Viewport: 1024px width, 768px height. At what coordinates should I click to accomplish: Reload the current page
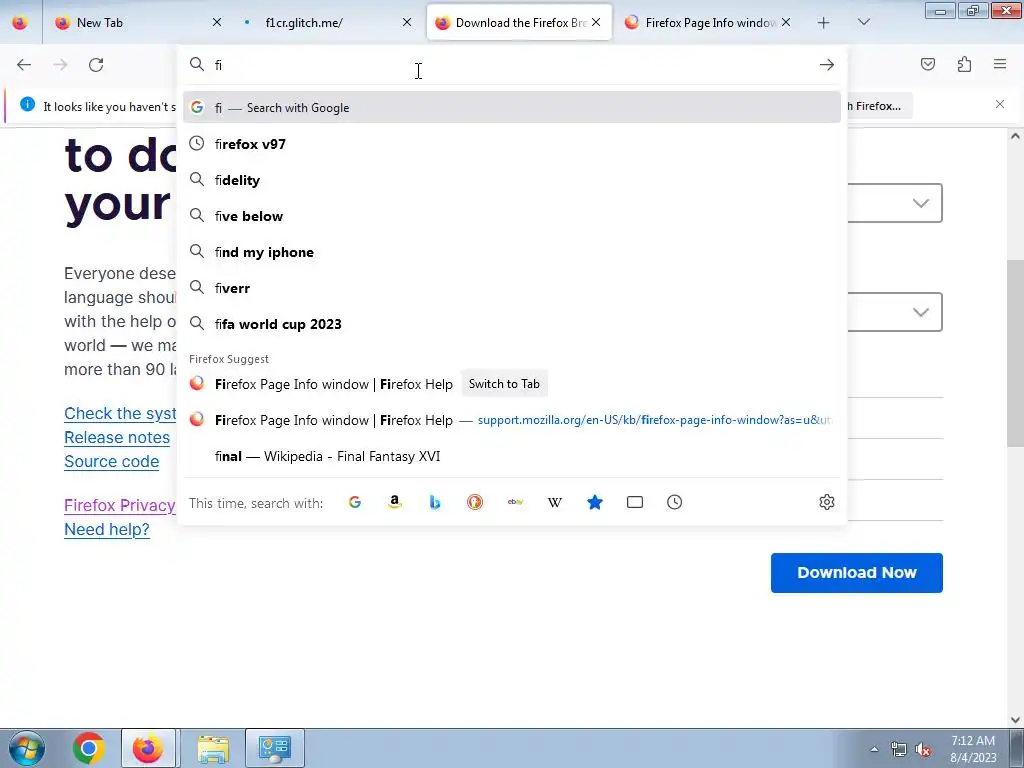(x=96, y=65)
